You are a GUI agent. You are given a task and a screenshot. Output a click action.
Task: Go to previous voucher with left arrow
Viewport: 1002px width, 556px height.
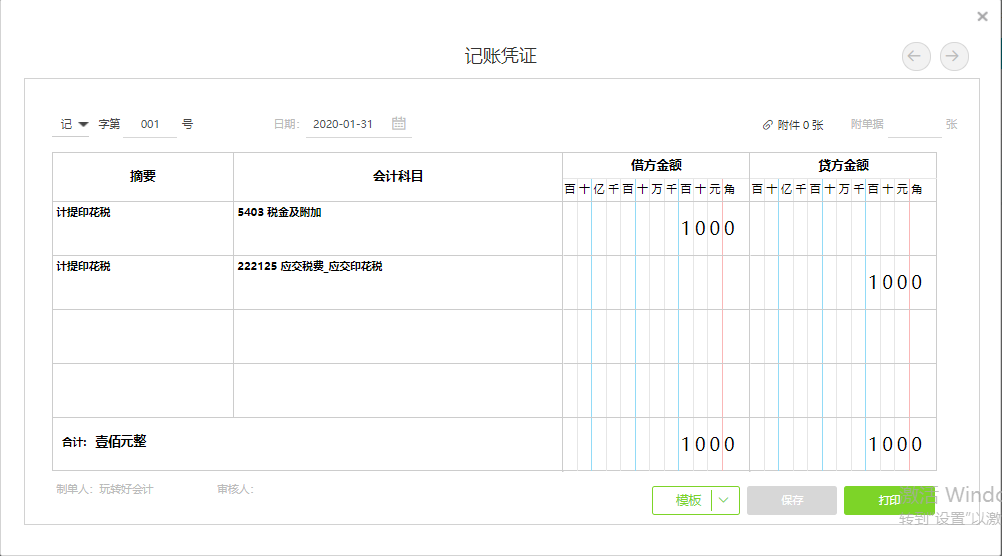click(916, 56)
